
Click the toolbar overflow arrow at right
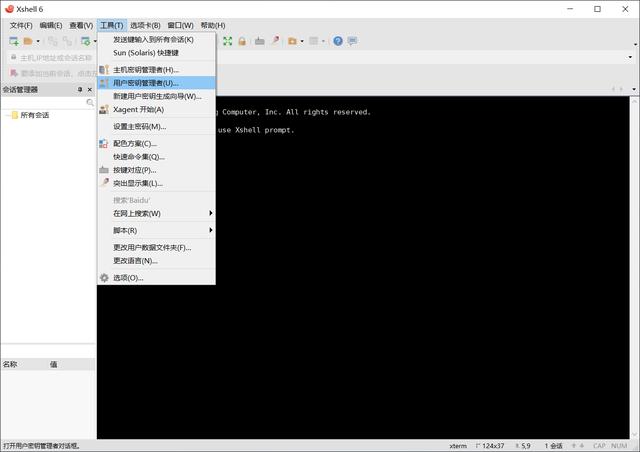coord(635,44)
